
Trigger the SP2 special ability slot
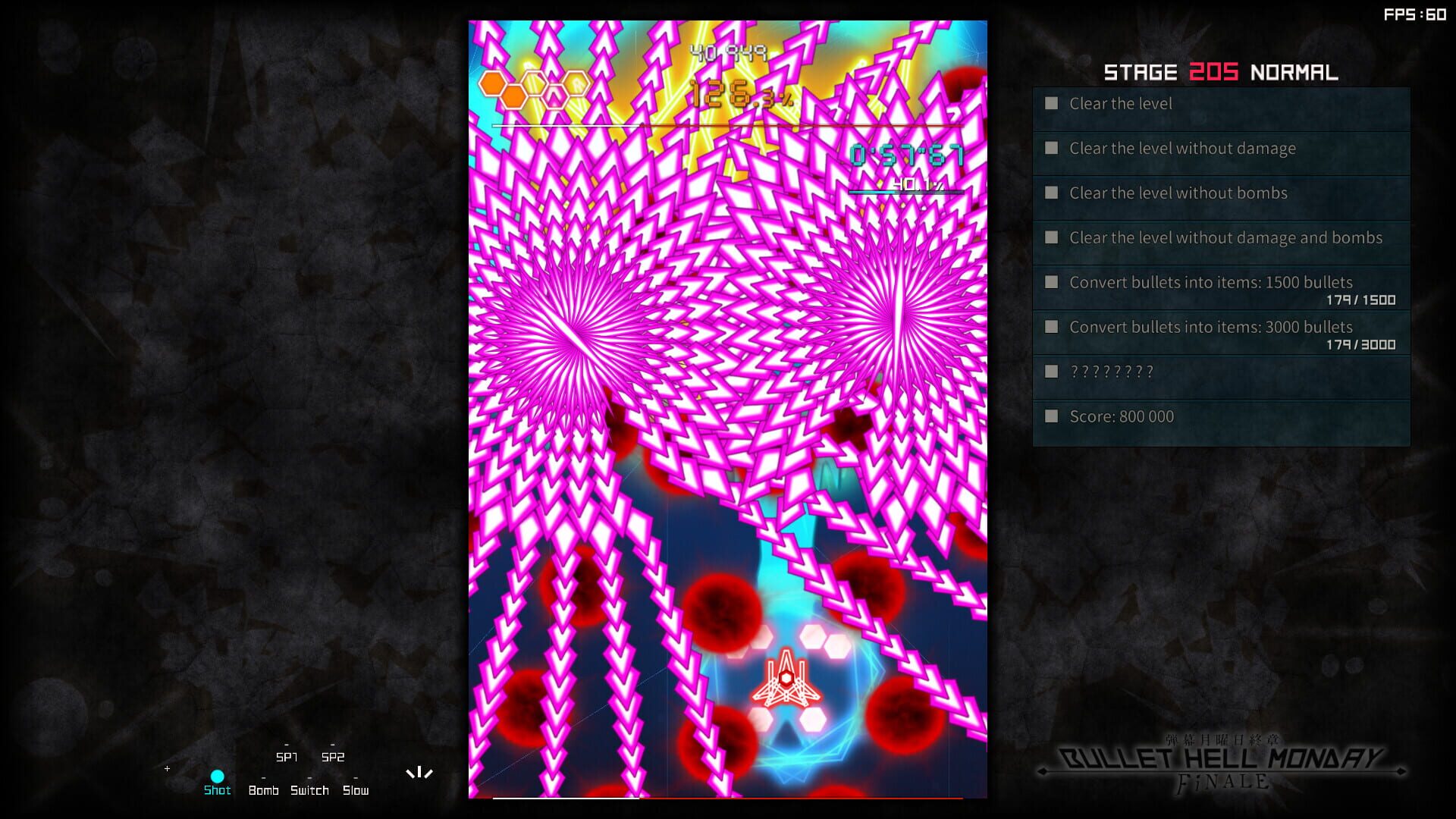[334, 757]
